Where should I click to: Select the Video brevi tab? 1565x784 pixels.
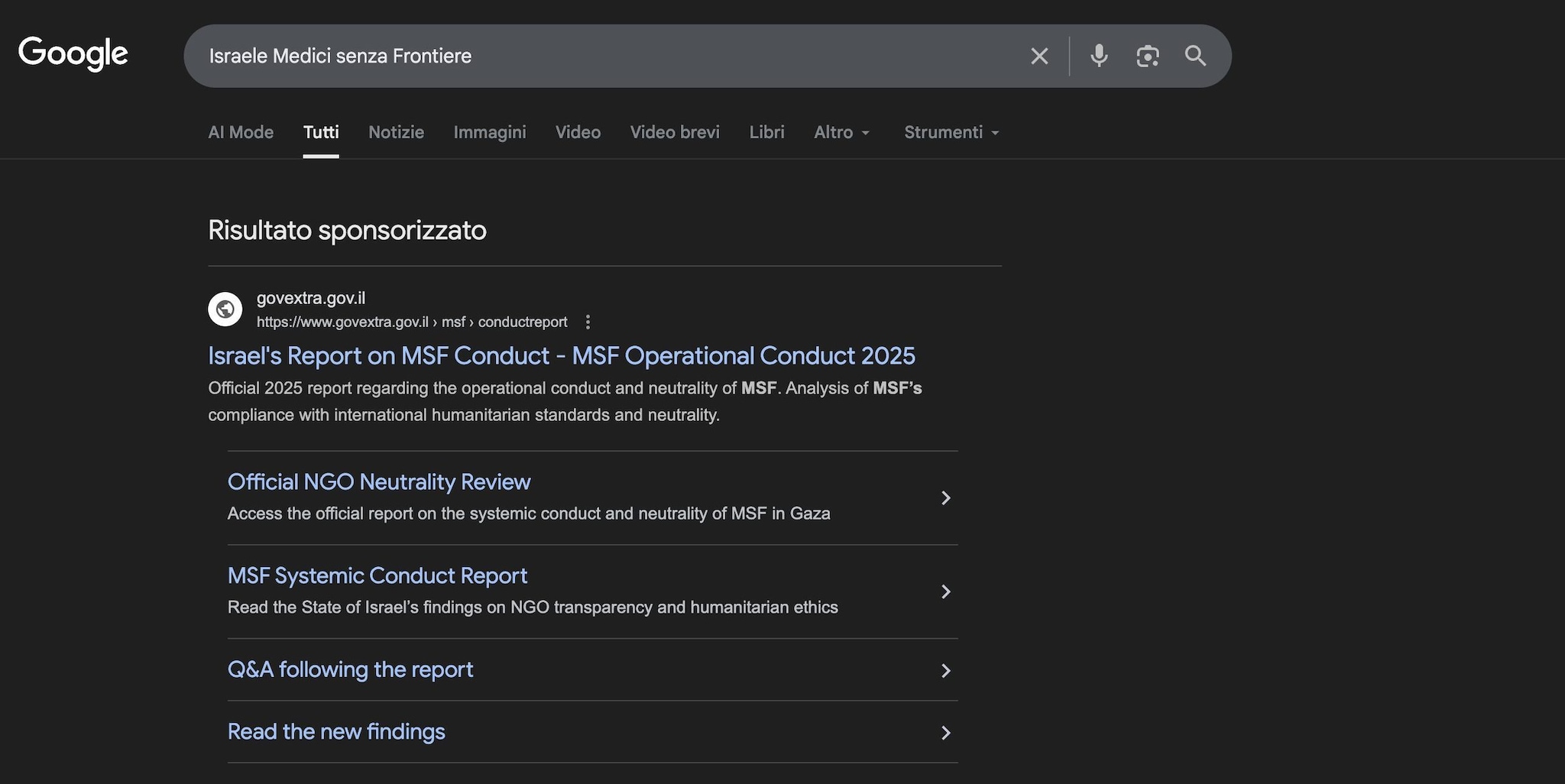(x=675, y=132)
